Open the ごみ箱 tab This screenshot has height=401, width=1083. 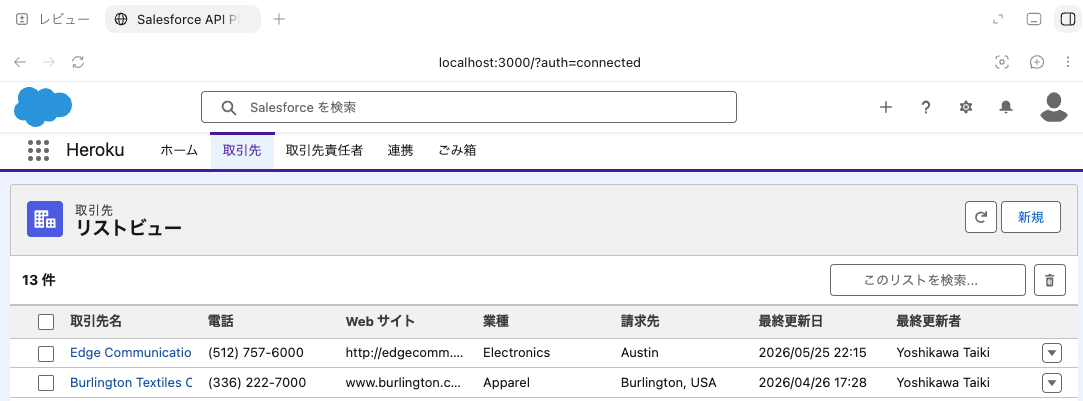tap(457, 150)
